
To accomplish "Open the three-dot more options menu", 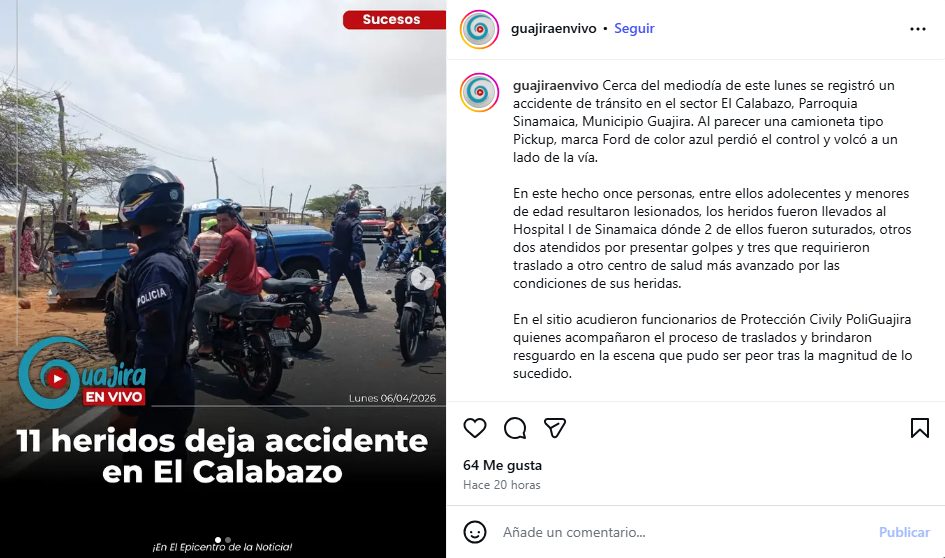I will pyautogui.click(x=918, y=29).
